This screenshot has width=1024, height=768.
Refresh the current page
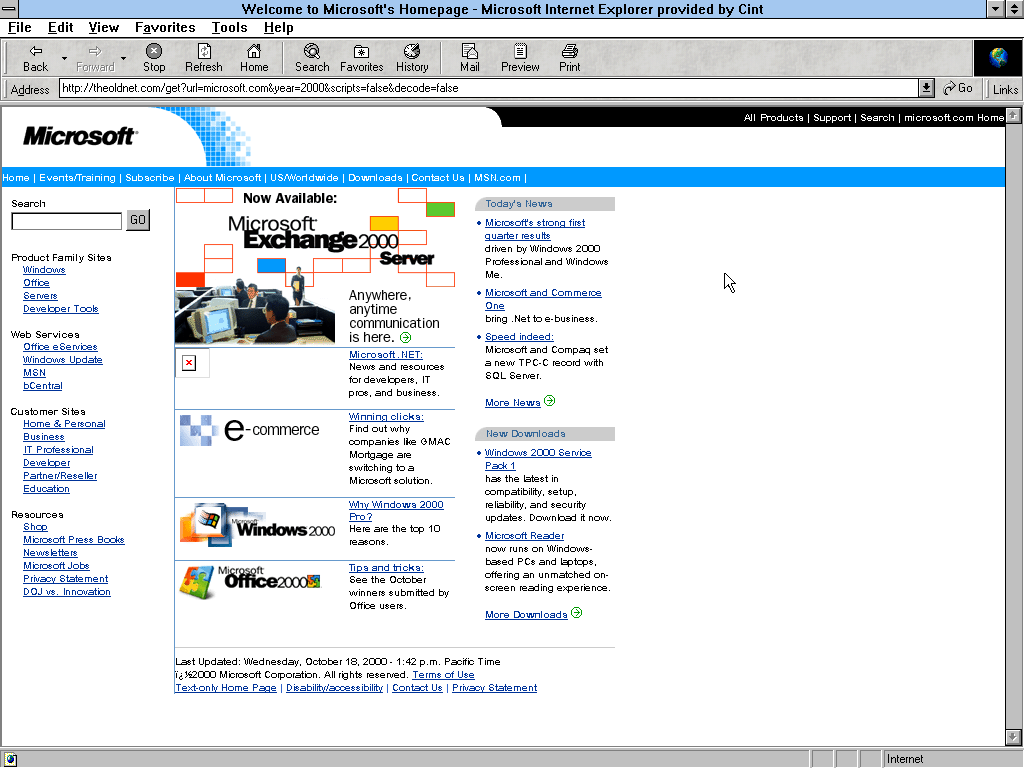tap(204, 57)
